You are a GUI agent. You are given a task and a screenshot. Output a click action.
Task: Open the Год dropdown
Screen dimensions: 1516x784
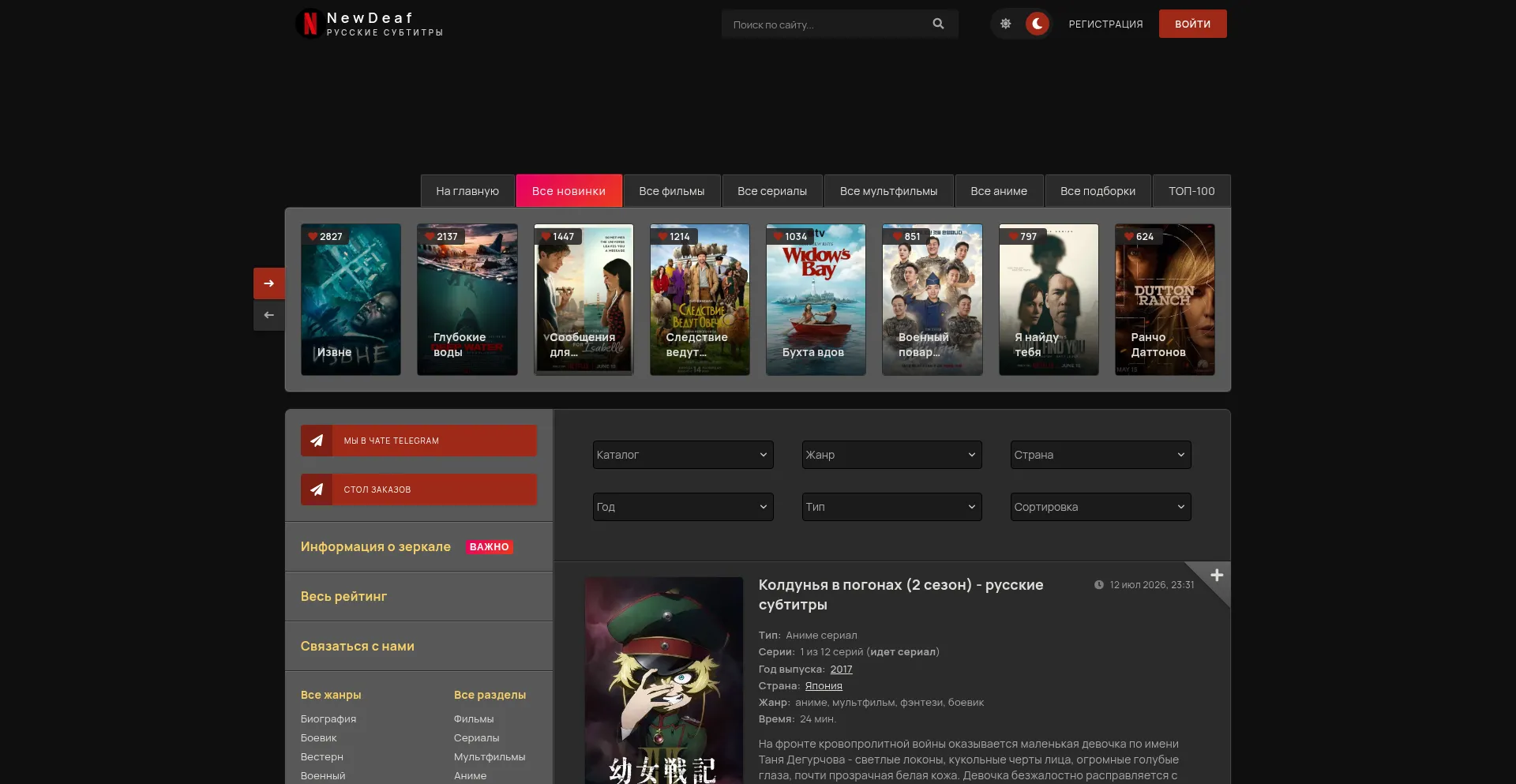[683, 507]
